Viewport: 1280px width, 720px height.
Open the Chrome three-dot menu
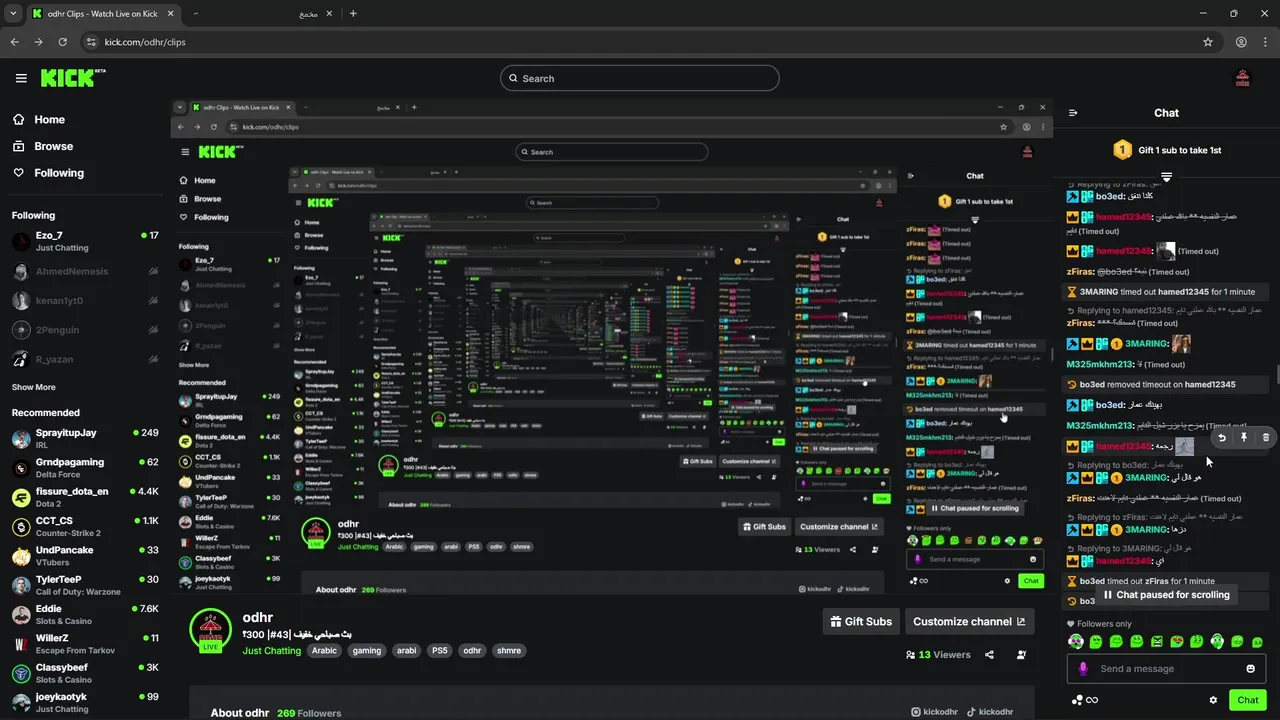click(1265, 42)
